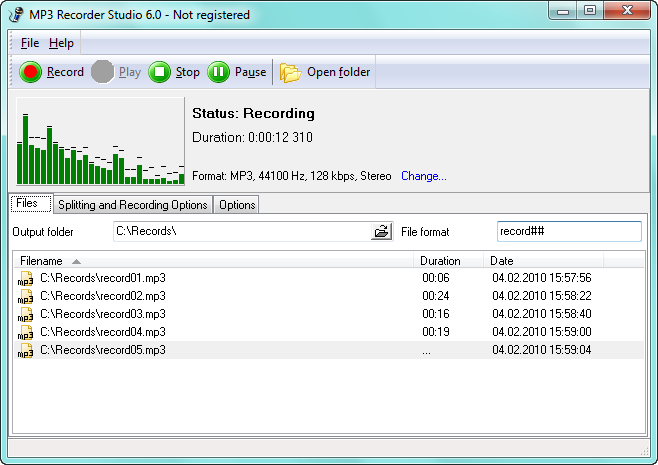Click the Format: MP3, 44100 Hz text

(x=292, y=176)
